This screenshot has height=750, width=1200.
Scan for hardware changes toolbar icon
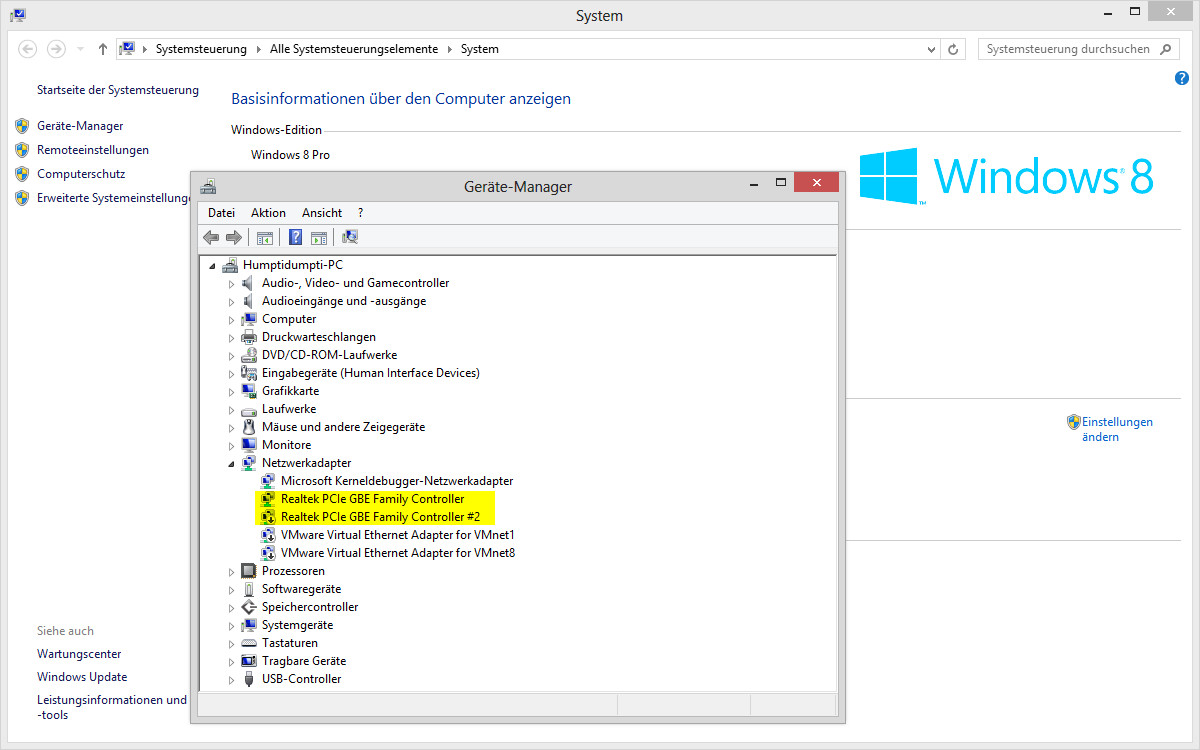click(x=350, y=237)
